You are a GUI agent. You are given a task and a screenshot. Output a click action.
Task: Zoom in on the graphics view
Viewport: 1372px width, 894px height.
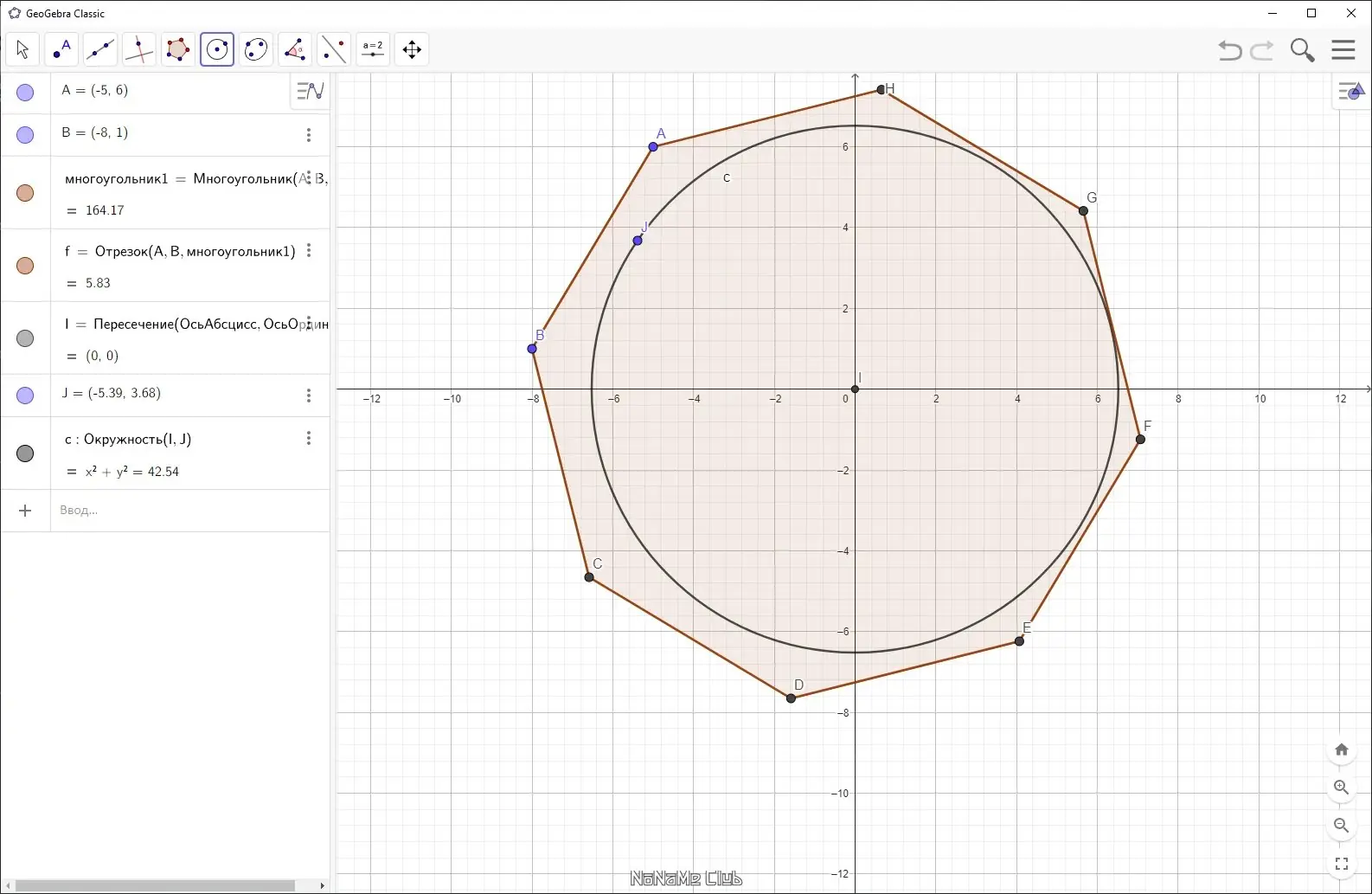(1342, 788)
